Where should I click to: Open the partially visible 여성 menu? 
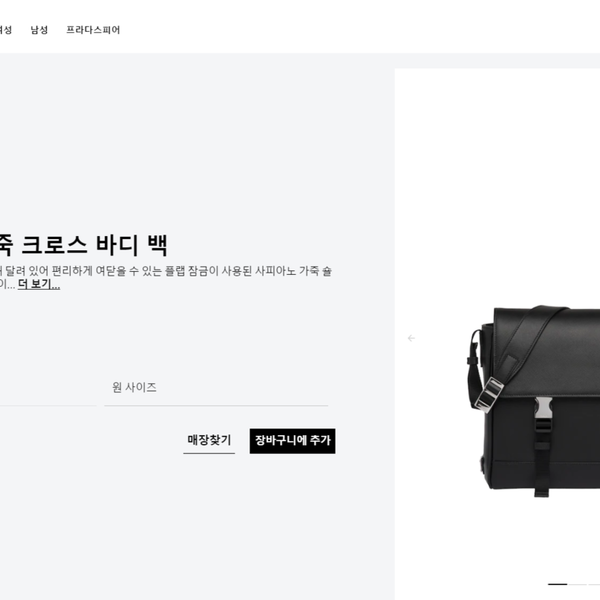pyautogui.click(x=5, y=30)
